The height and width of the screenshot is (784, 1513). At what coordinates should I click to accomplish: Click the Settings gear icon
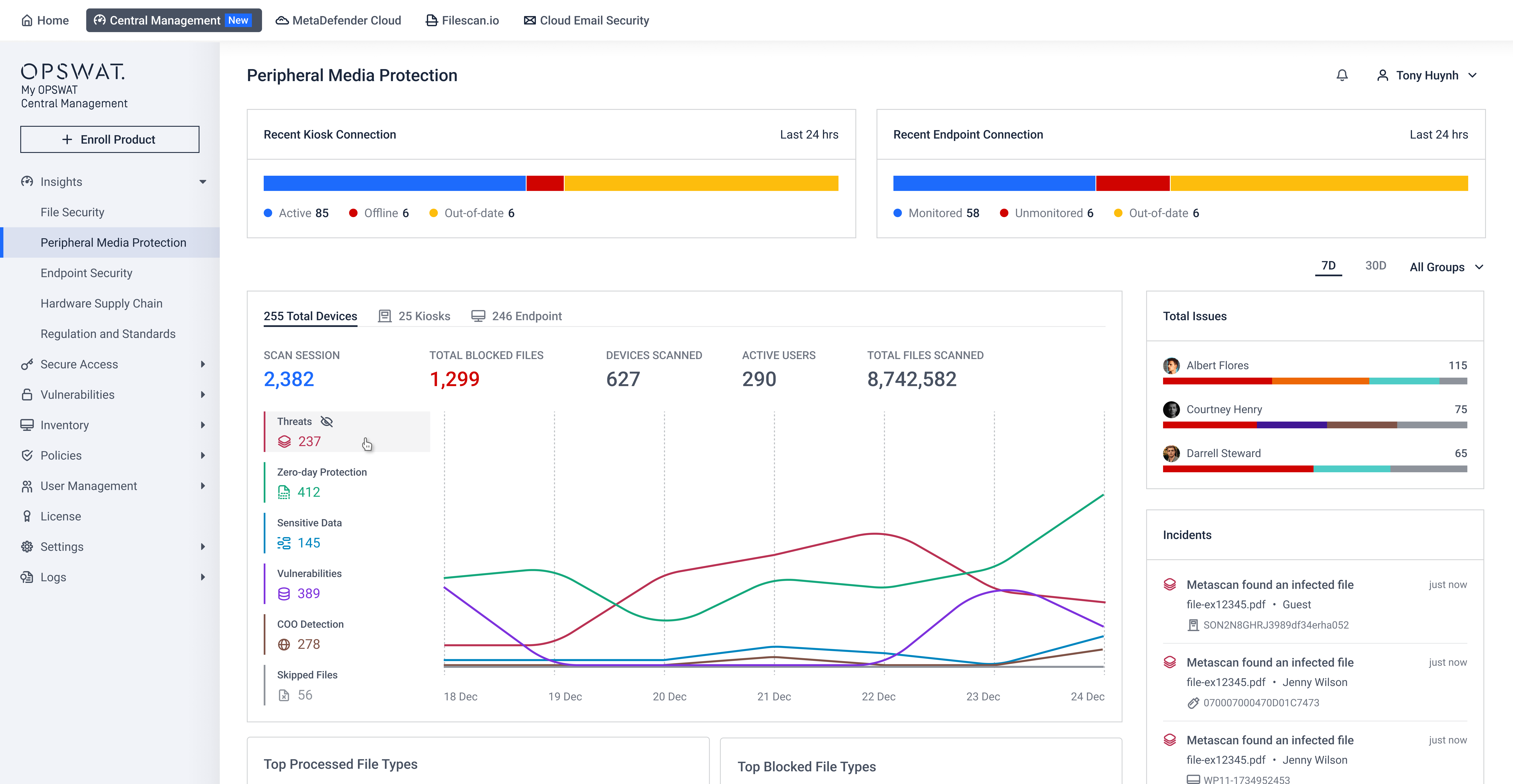click(27, 547)
